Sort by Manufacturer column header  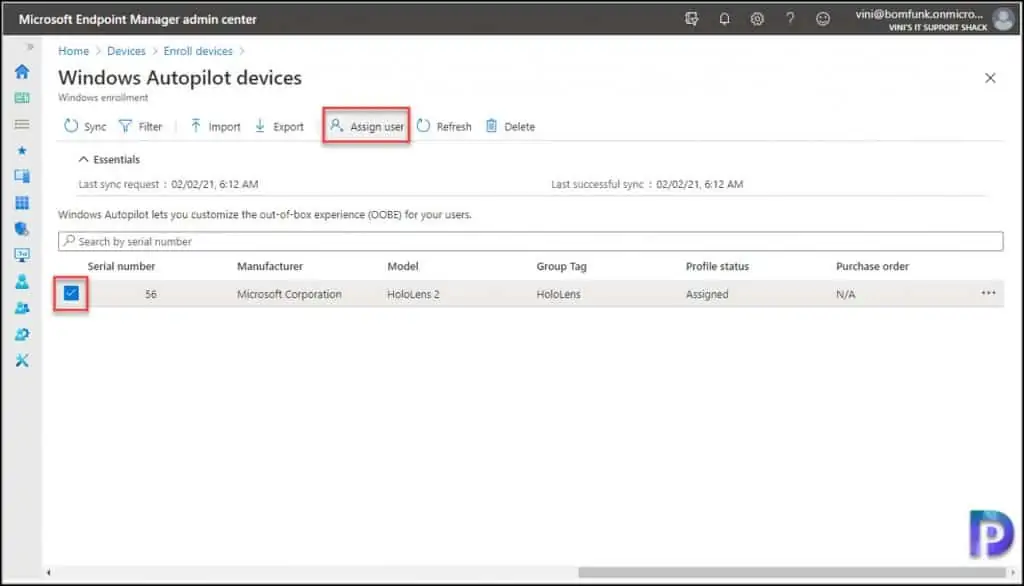(x=270, y=267)
